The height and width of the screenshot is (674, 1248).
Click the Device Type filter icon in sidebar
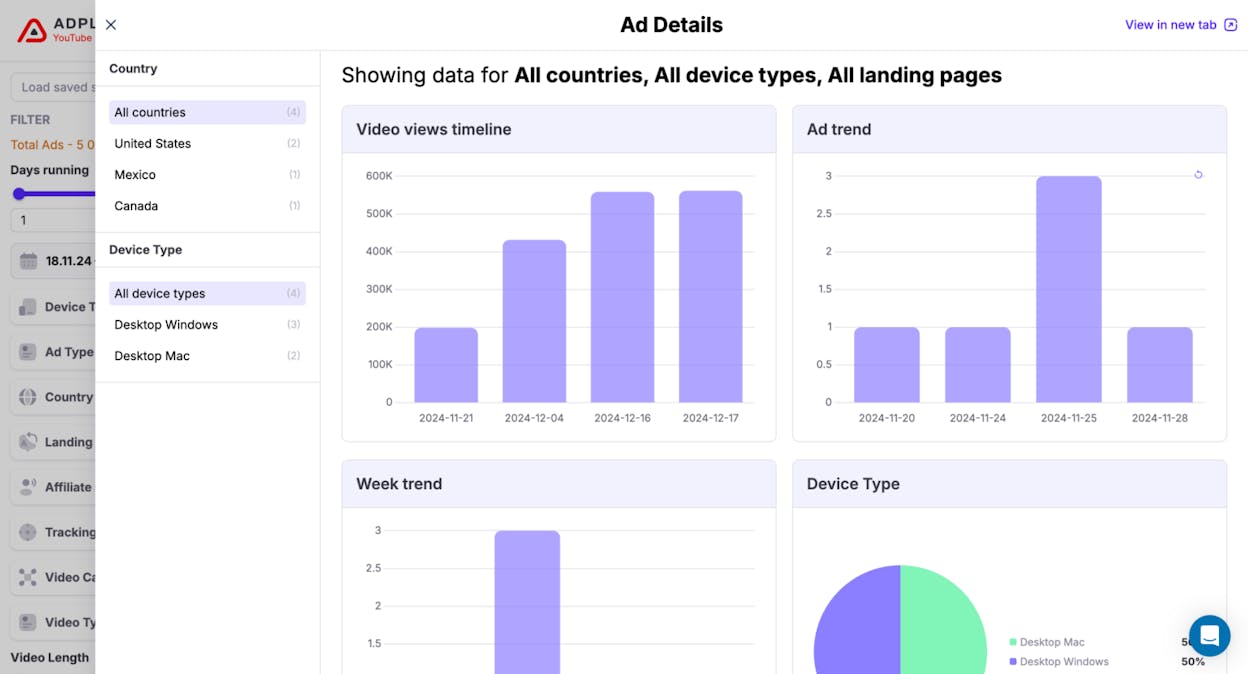pos(28,307)
